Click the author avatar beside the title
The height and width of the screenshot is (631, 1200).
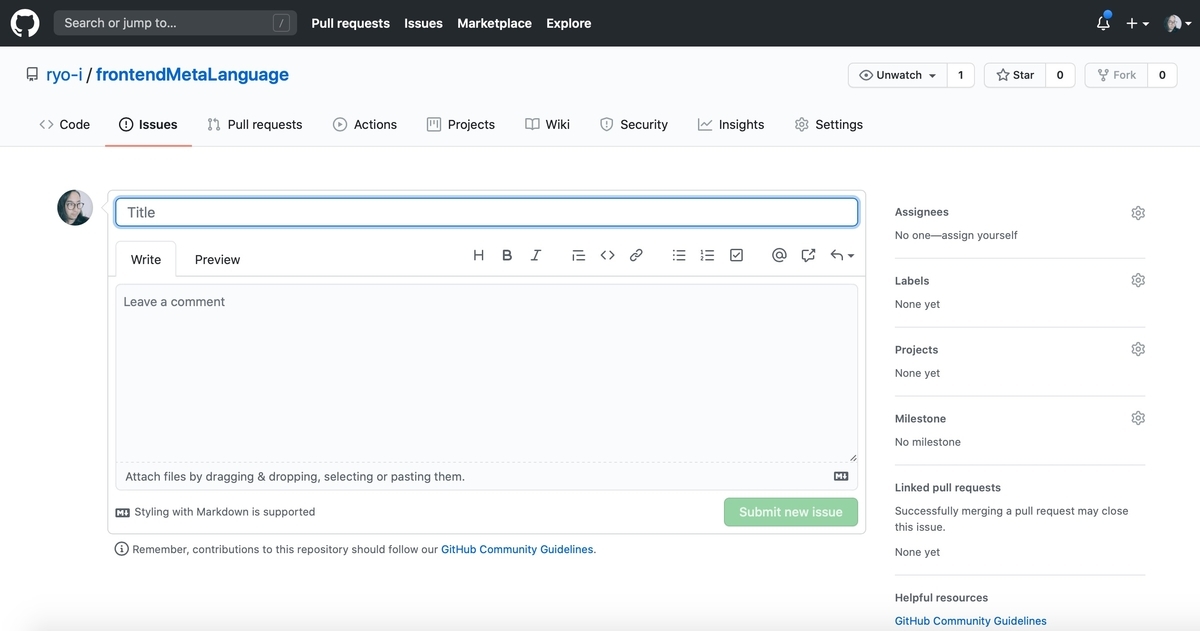pos(75,208)
